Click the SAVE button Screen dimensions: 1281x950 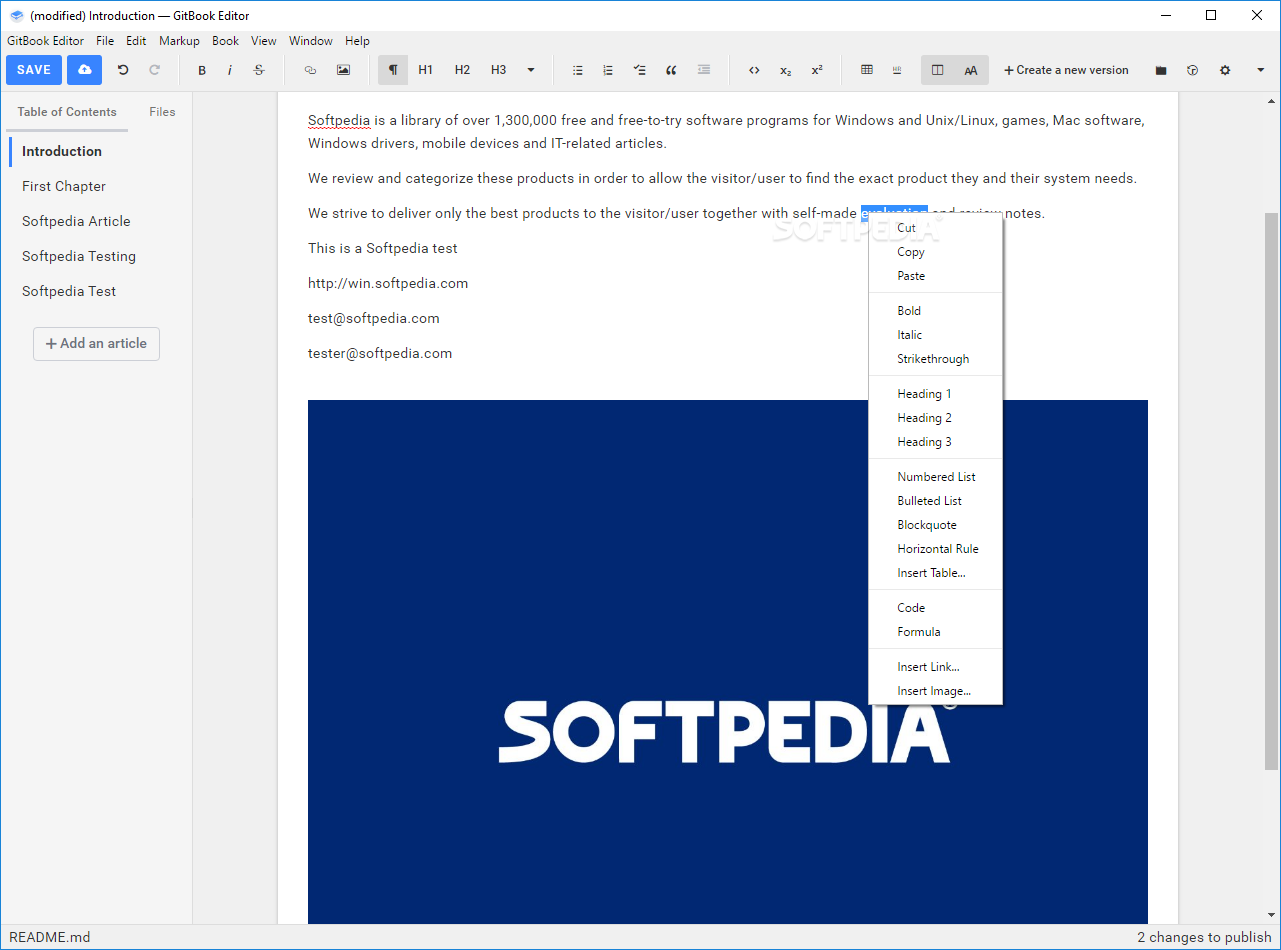34,70
